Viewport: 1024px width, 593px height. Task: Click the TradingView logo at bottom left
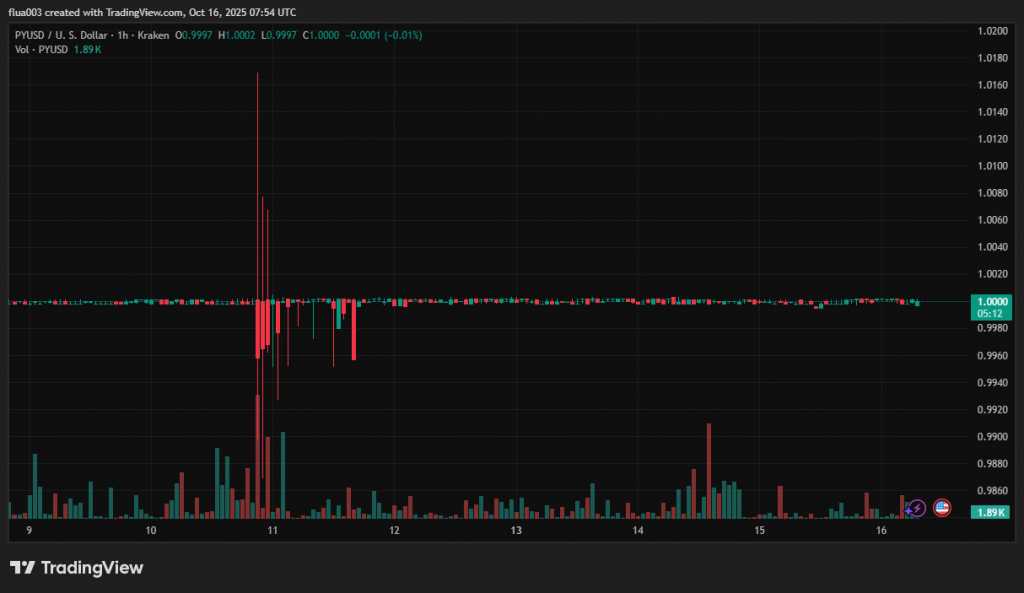tap(77, 568)
